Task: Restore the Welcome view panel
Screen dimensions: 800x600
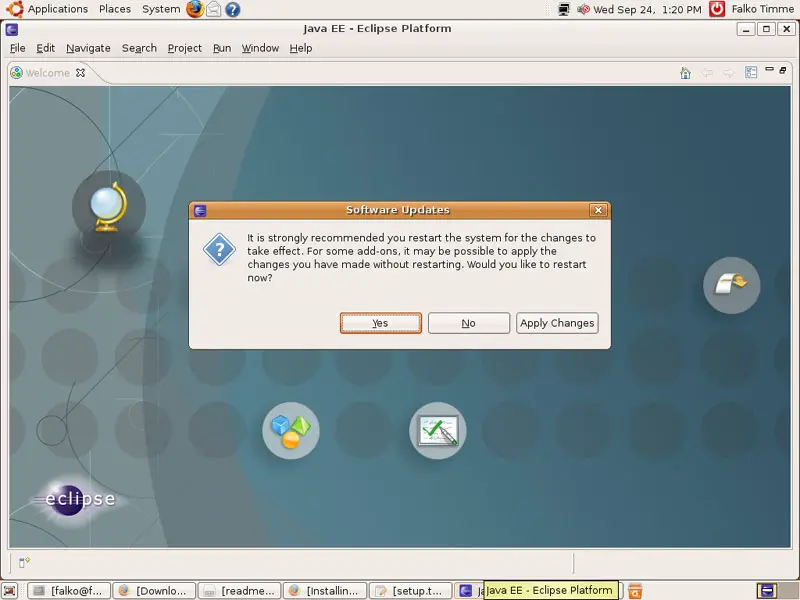Action: tap(783, 70)
